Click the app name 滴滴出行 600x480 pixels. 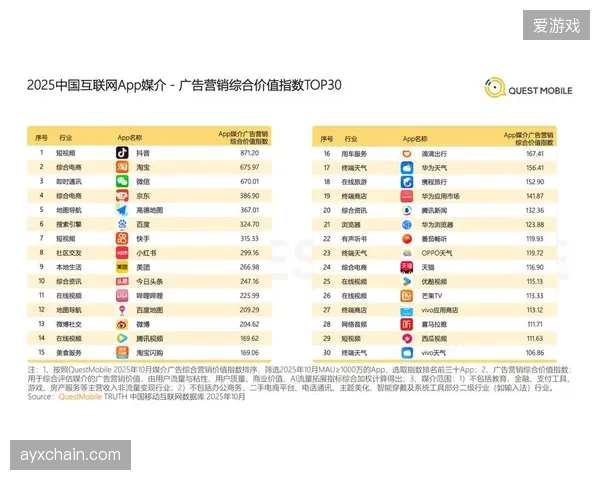click(434, 153)
